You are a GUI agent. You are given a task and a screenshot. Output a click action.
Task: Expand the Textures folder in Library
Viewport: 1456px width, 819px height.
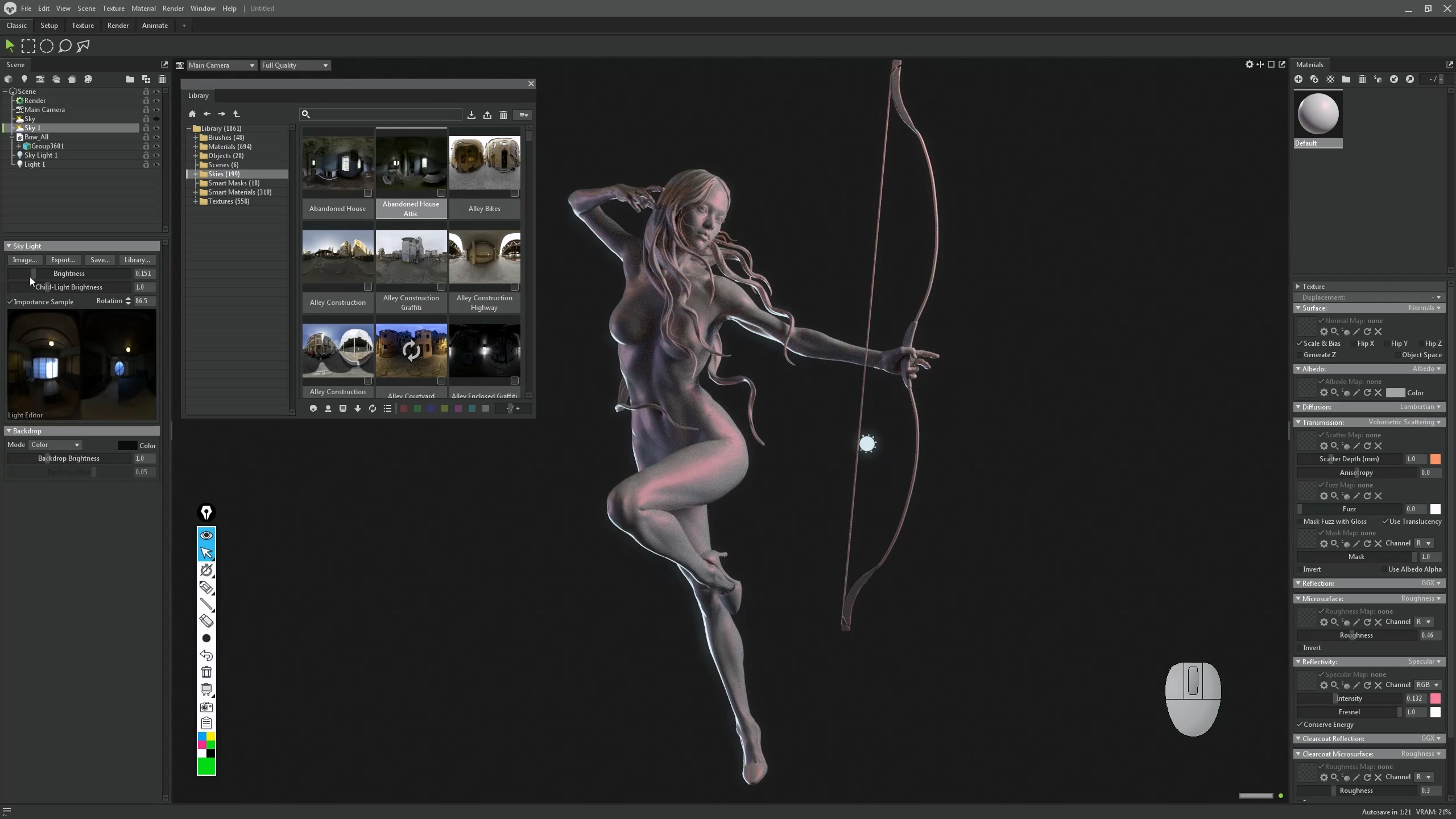point(196,201)
